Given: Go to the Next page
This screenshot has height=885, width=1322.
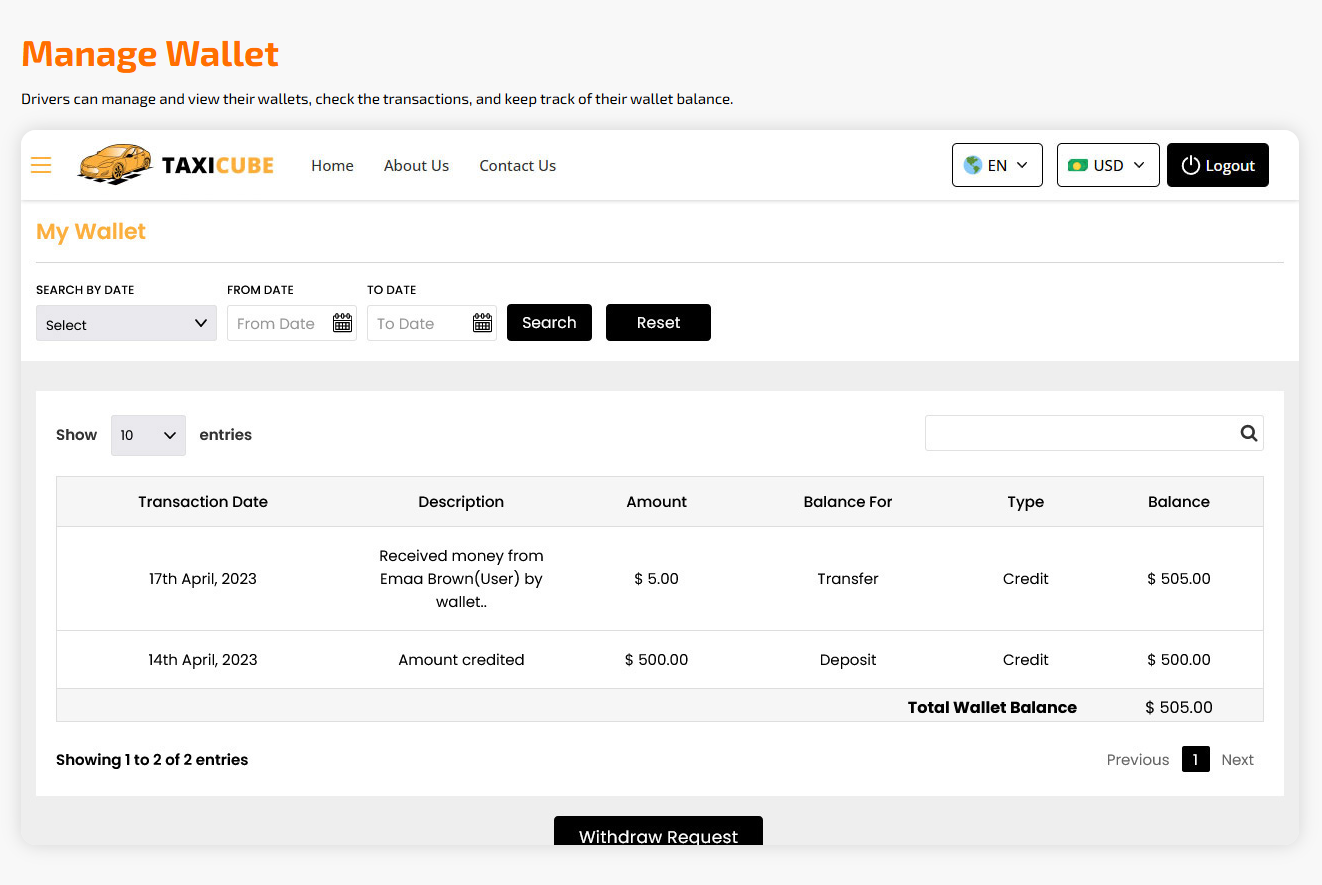Looking at the screenshot, I should (x=1237, y=760).
